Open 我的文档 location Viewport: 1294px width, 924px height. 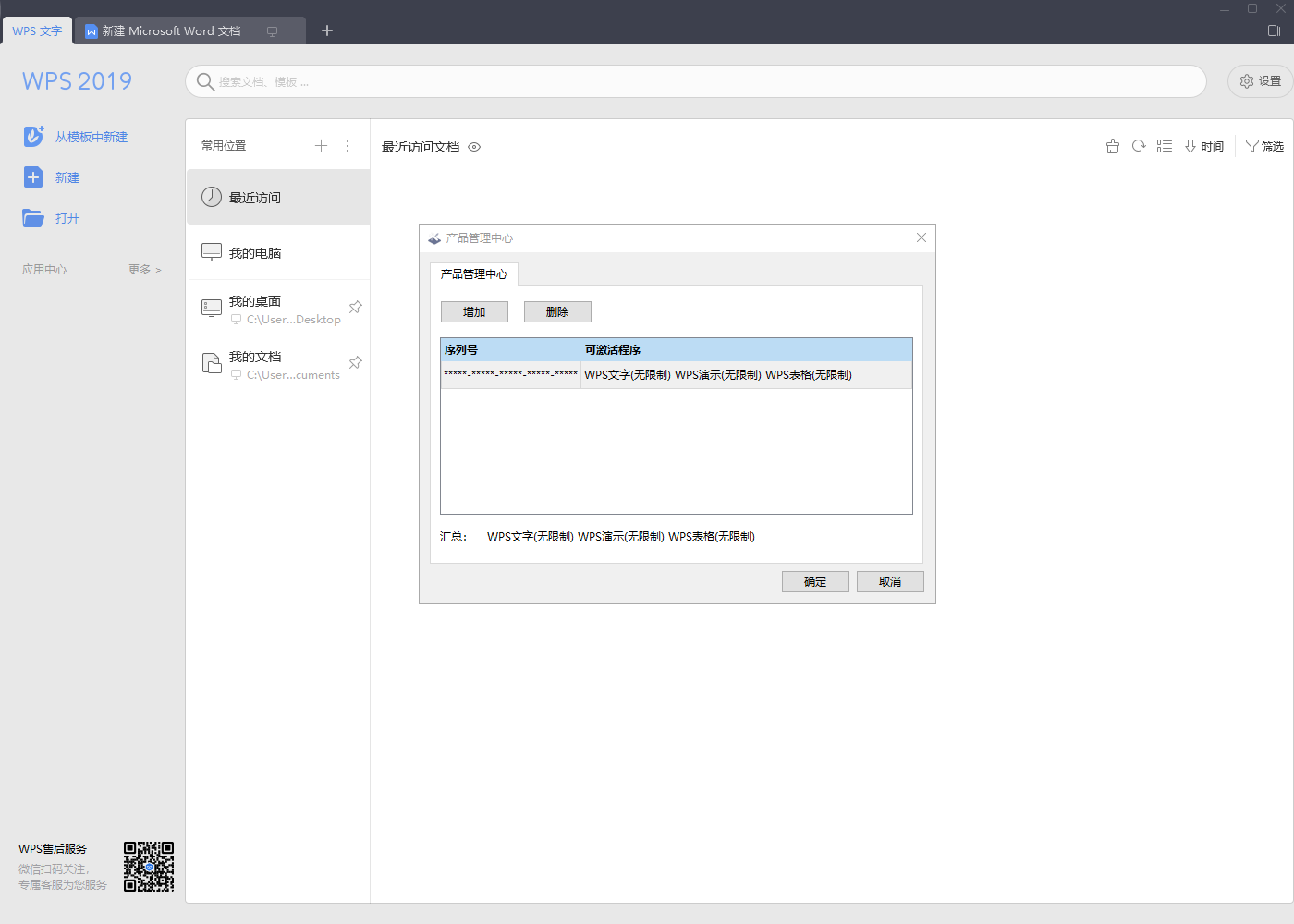point(278,364)
